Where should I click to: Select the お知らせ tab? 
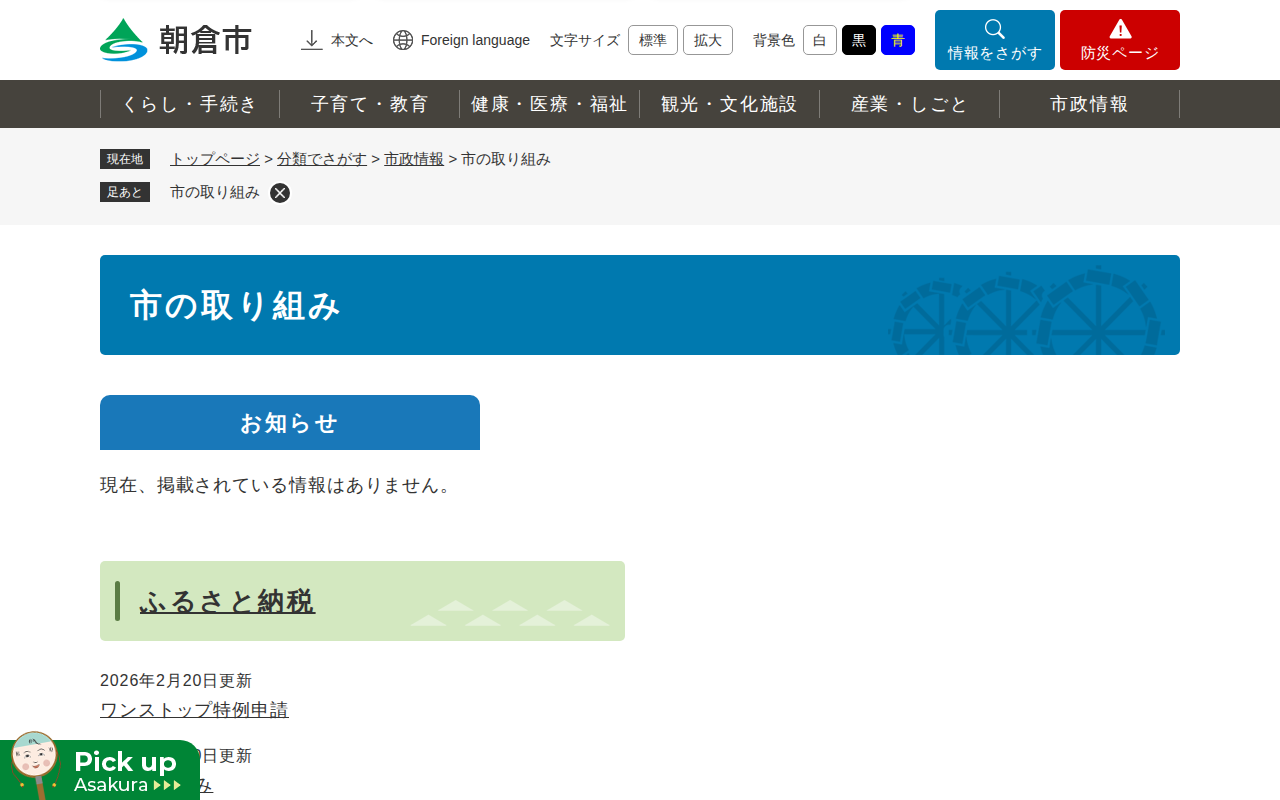(290, 423)
